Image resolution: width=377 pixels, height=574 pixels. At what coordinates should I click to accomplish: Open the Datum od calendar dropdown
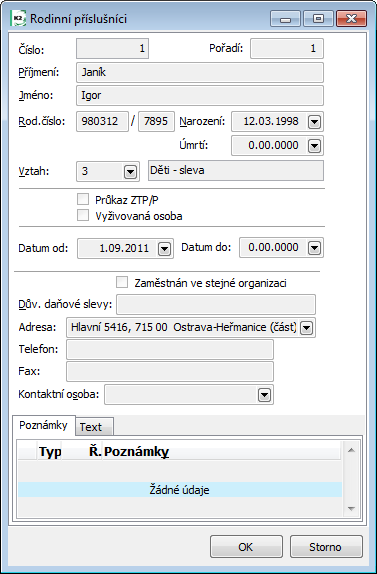pos(164,249)
